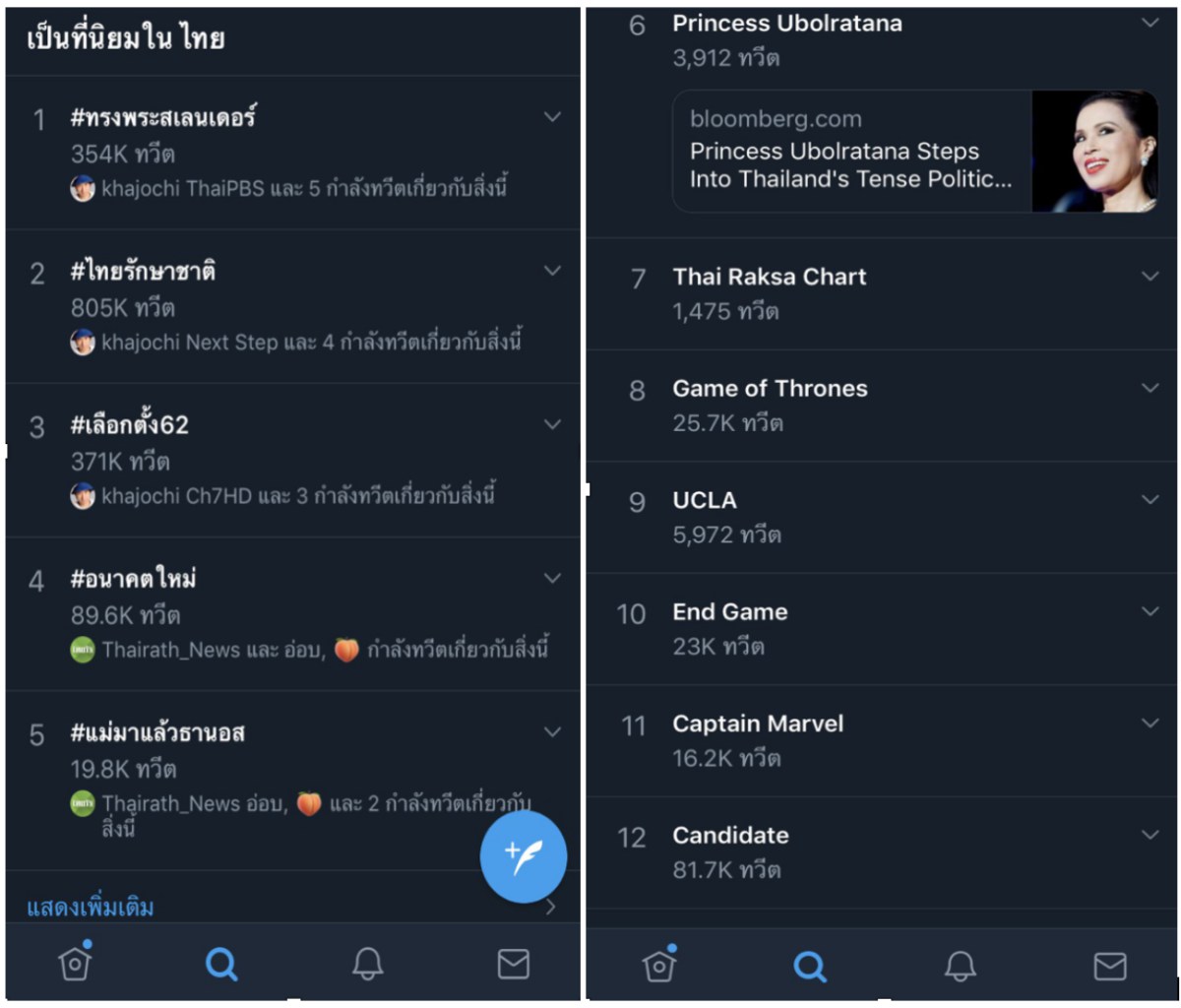Tap search icon in right panel

(x=810, y=966)
